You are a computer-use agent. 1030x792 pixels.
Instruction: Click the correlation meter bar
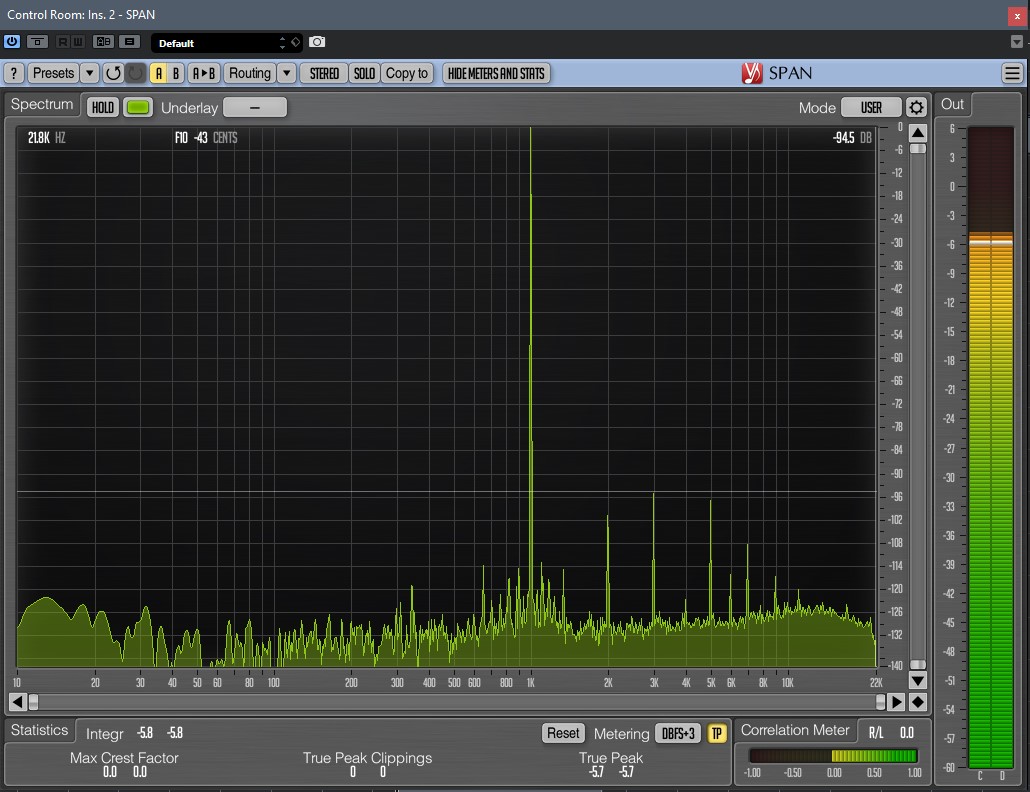[833, 756]
